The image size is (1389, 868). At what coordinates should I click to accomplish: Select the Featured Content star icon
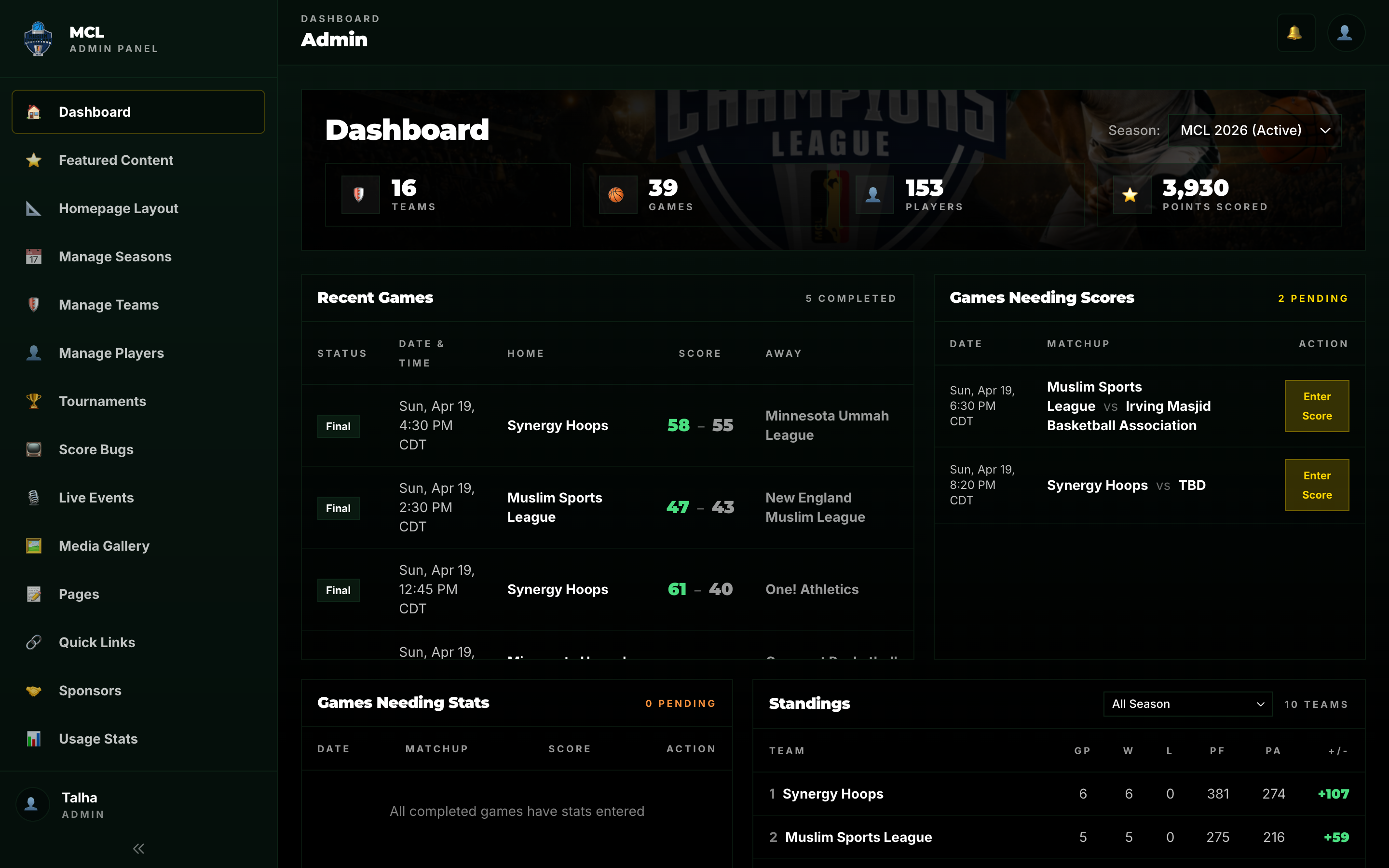[34, 160]
